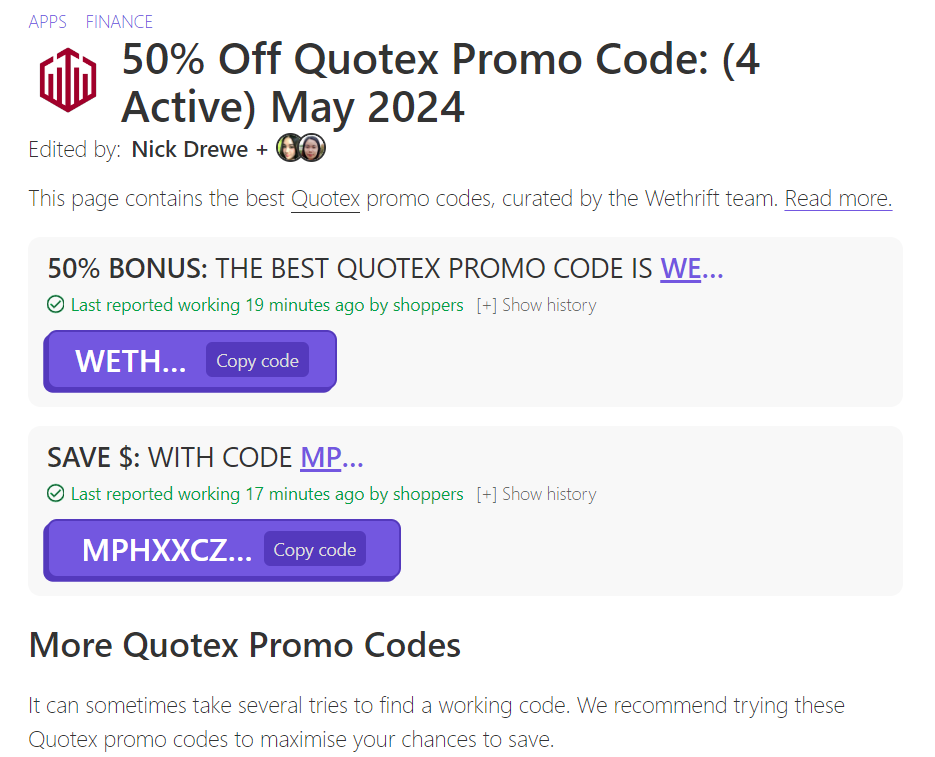The image size is (935, 757).
Task: Click the first editor avatar photo
Action: click(x=289, y=148)
